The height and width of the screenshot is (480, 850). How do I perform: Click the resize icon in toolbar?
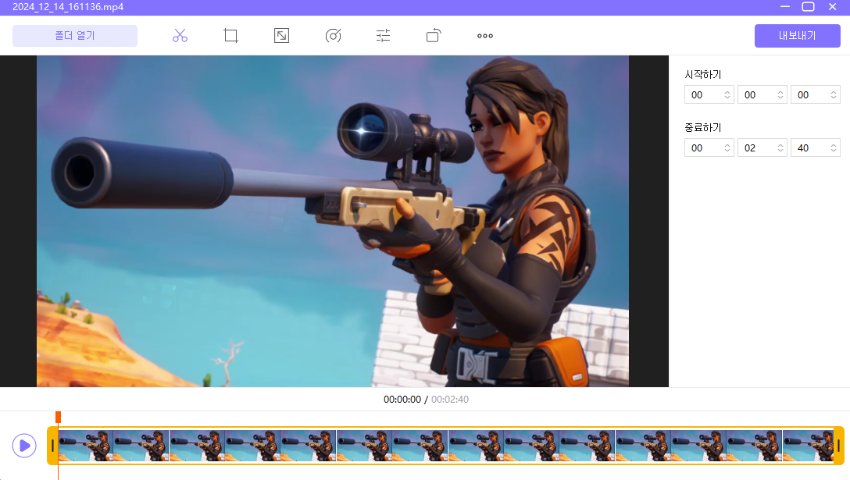click(x=282, y=36)
